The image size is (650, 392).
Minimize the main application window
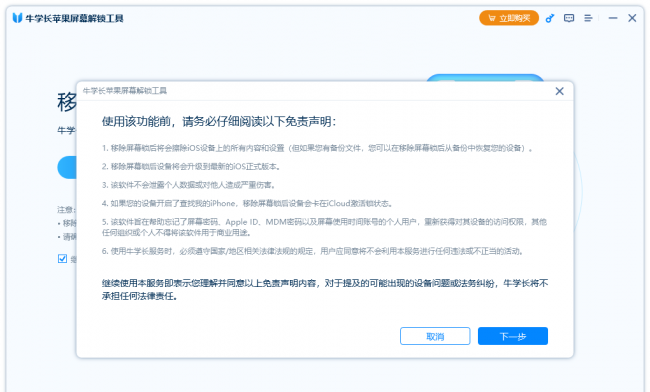click(x=613, y=18)
